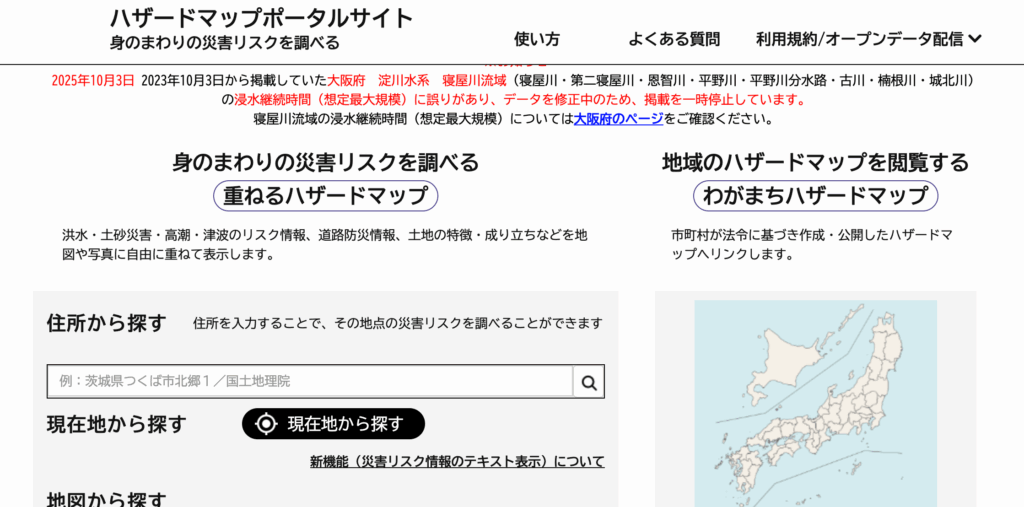This screenshot has width=1024, height=507.
Task: Follow the 大阪府のページ link
Action: (x=618, y=118)
